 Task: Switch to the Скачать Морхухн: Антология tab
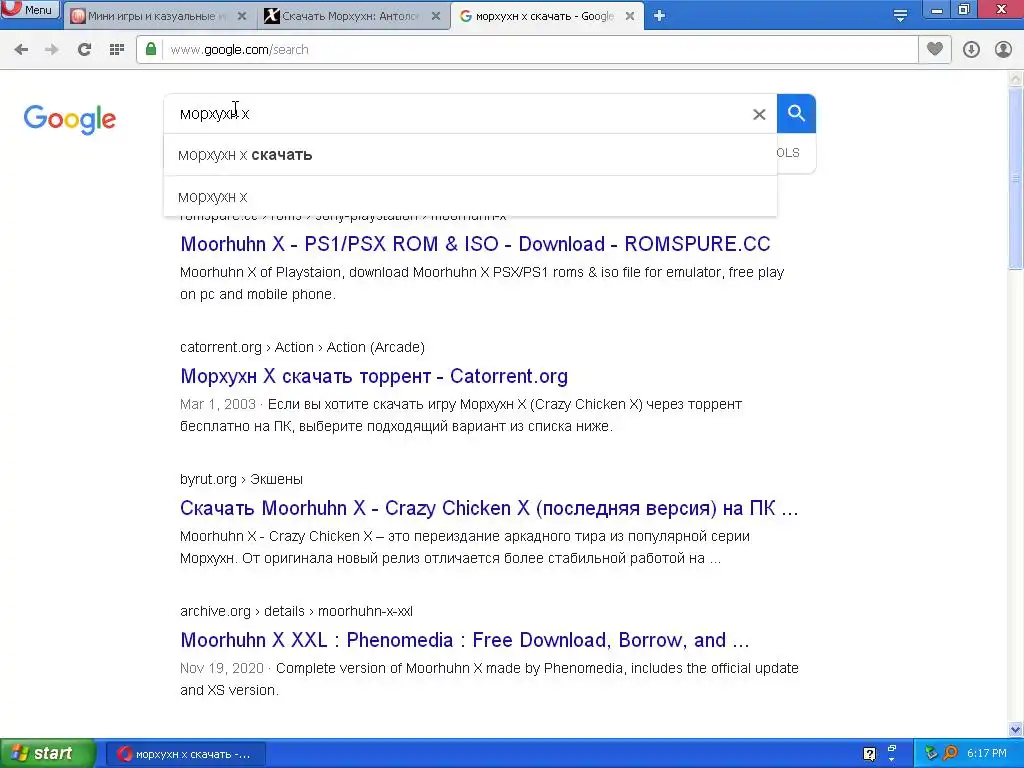(x=351, y=16)
